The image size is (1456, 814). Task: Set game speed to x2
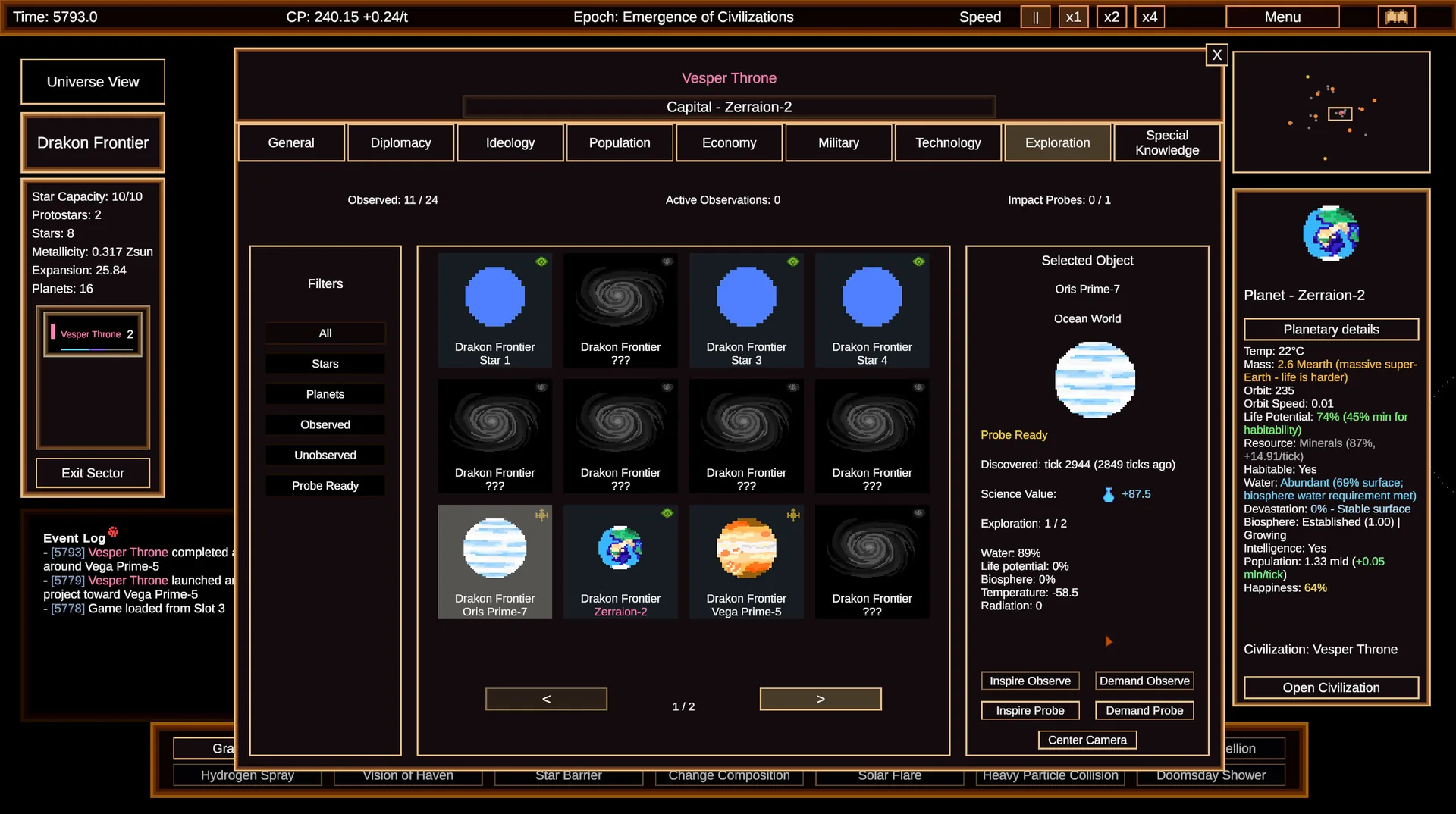[x=1111, y=17]
